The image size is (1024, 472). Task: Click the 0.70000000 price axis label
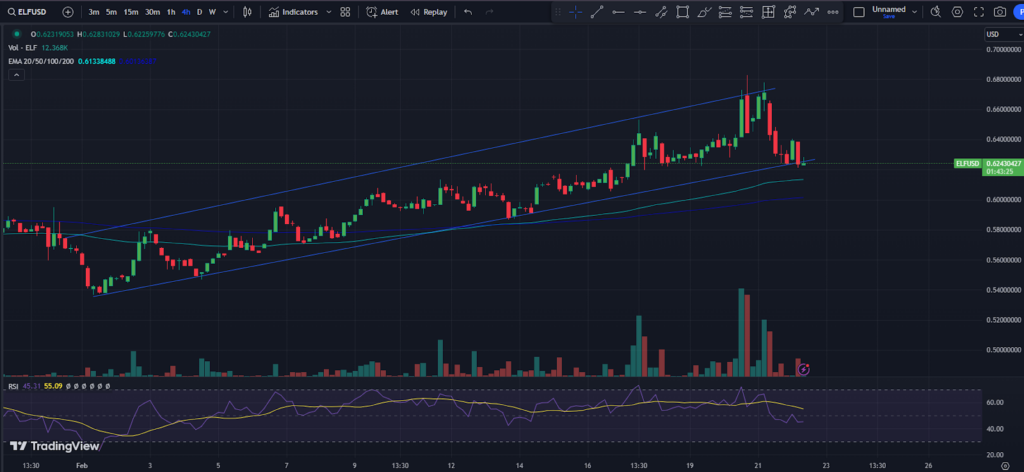[1002, 49]
